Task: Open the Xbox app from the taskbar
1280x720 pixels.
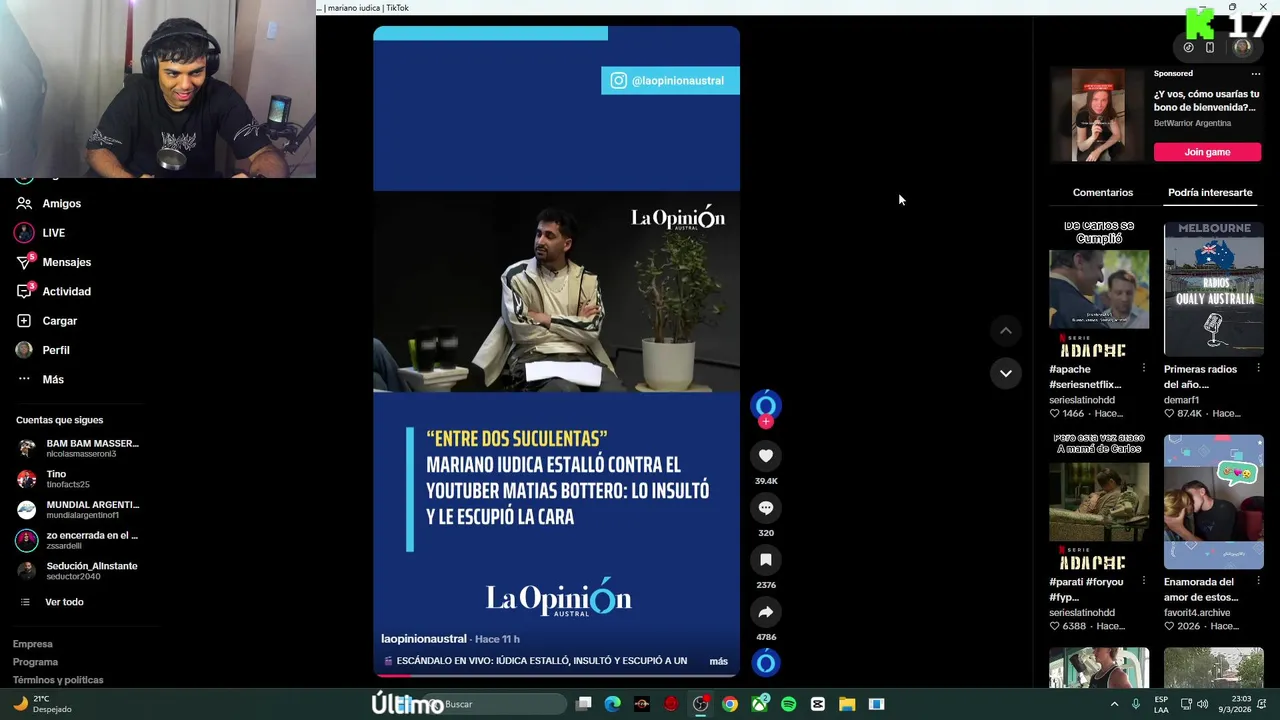Action: coord(760,704)
